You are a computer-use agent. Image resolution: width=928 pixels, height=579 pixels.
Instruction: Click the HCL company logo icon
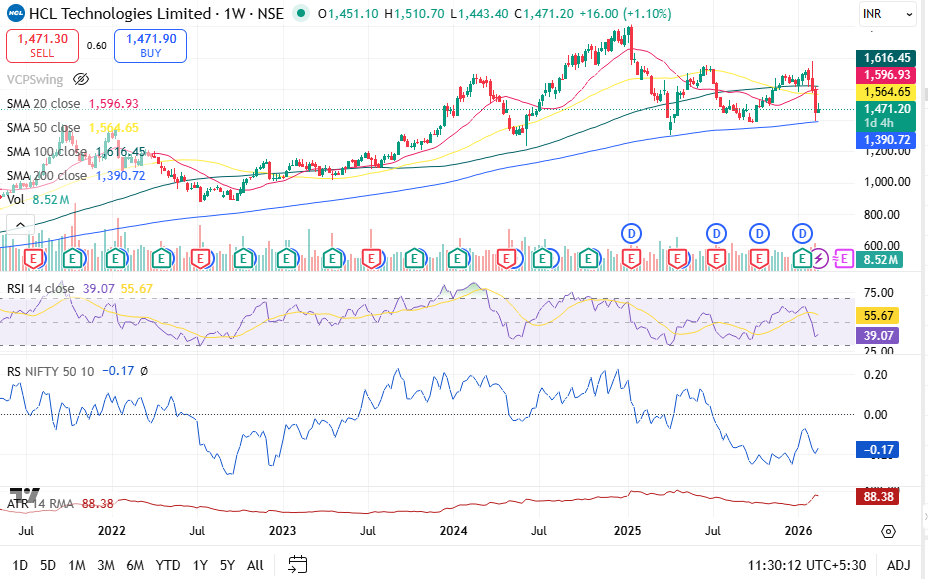tap(16, 13)
